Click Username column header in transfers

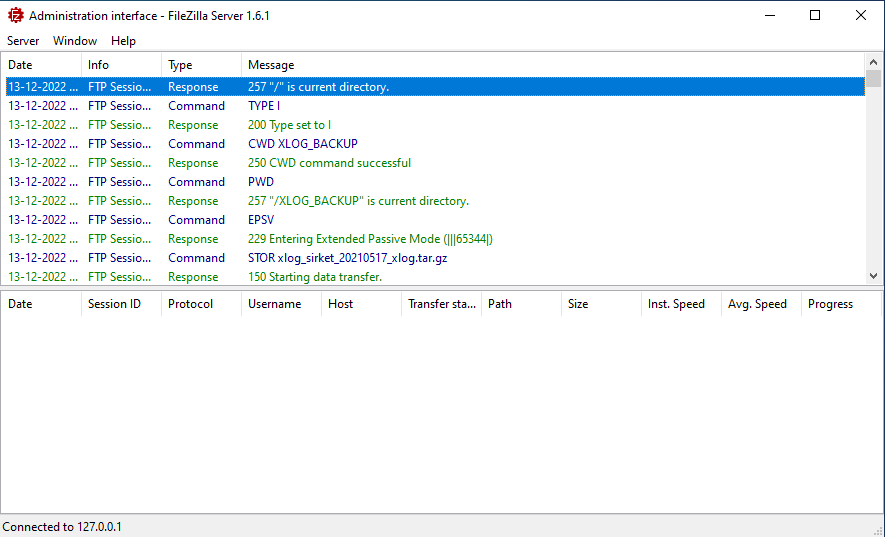click(282, 304)
